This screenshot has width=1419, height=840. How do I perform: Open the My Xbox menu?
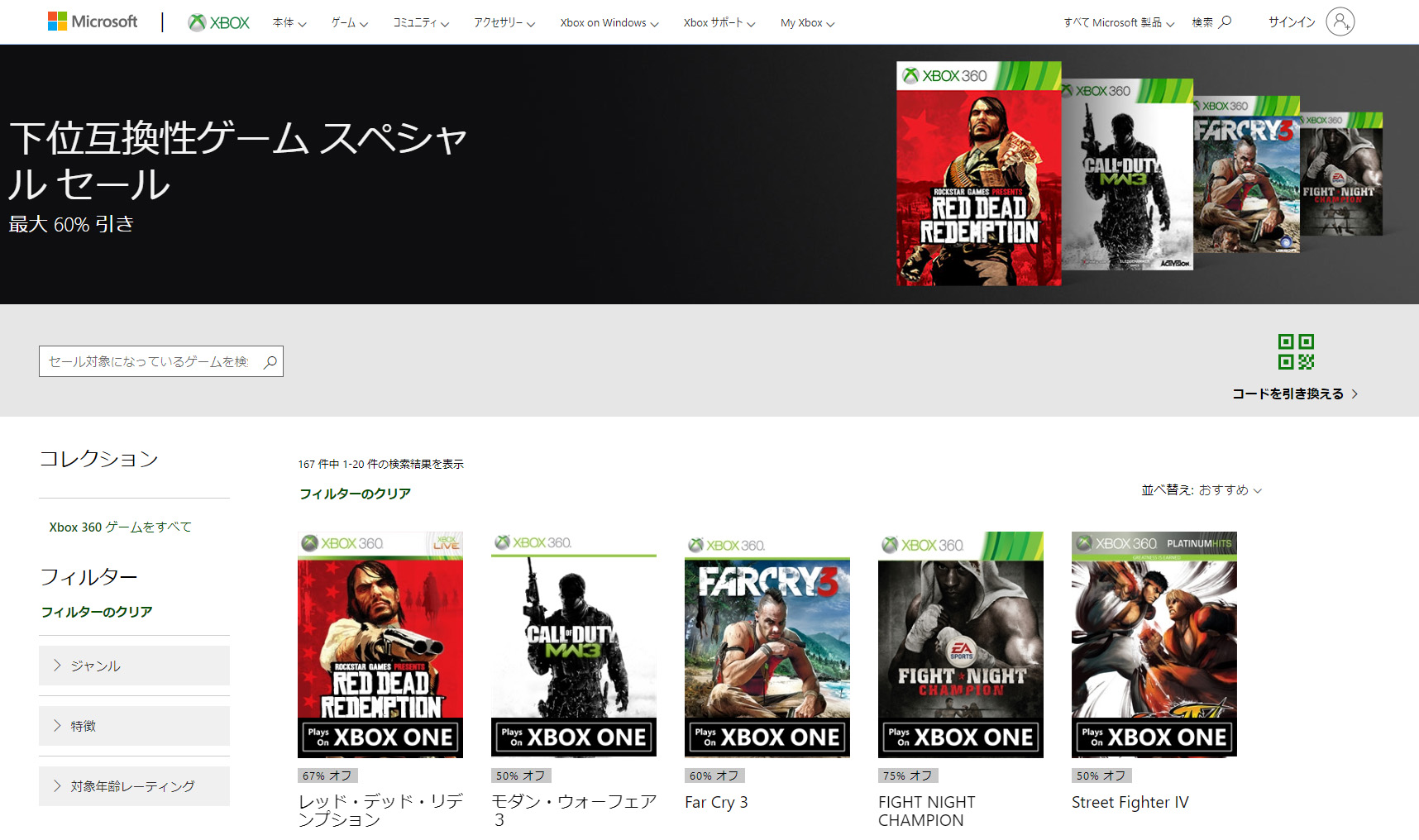tap(808, 23)
